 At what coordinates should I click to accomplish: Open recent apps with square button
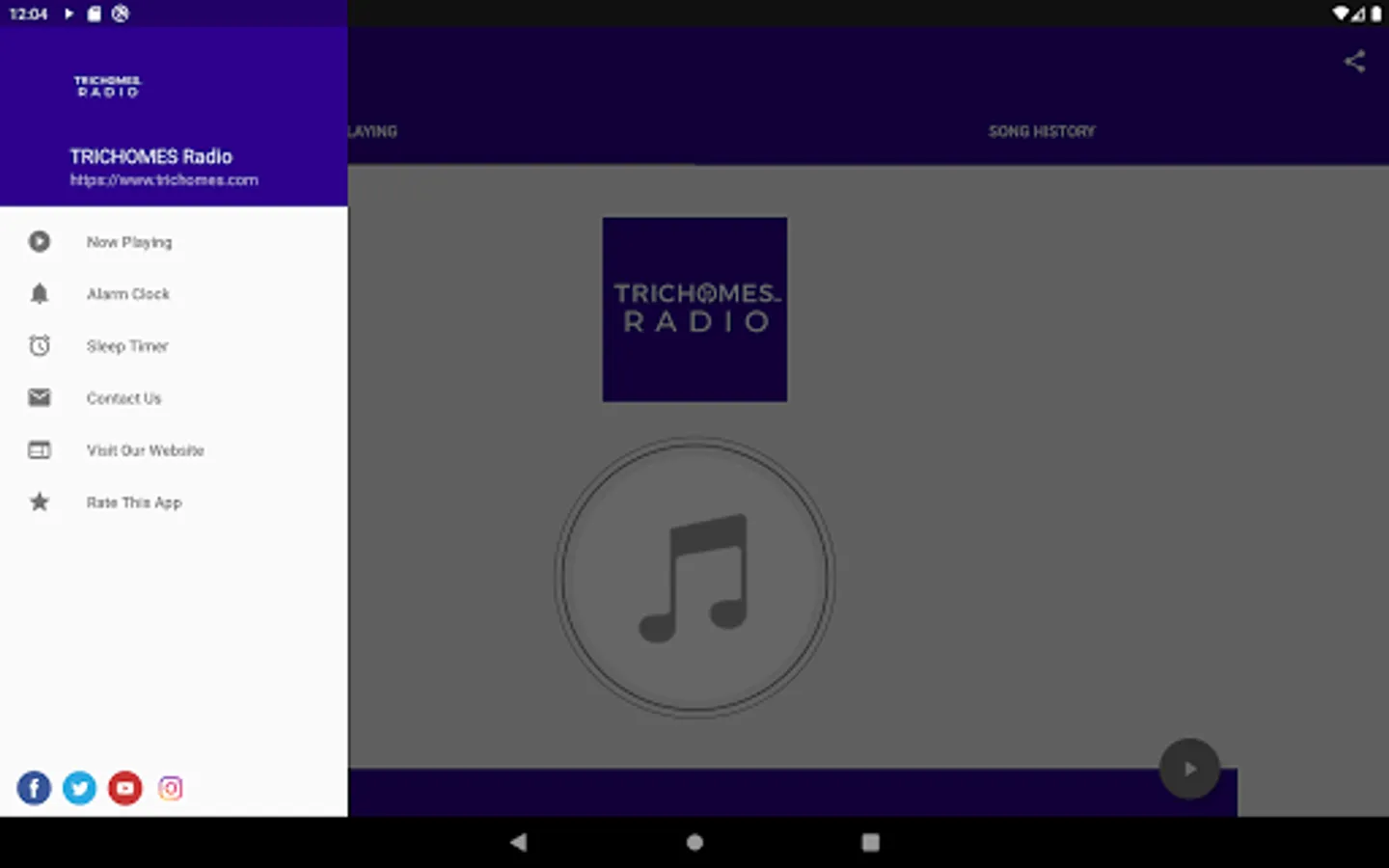point(870,842)
